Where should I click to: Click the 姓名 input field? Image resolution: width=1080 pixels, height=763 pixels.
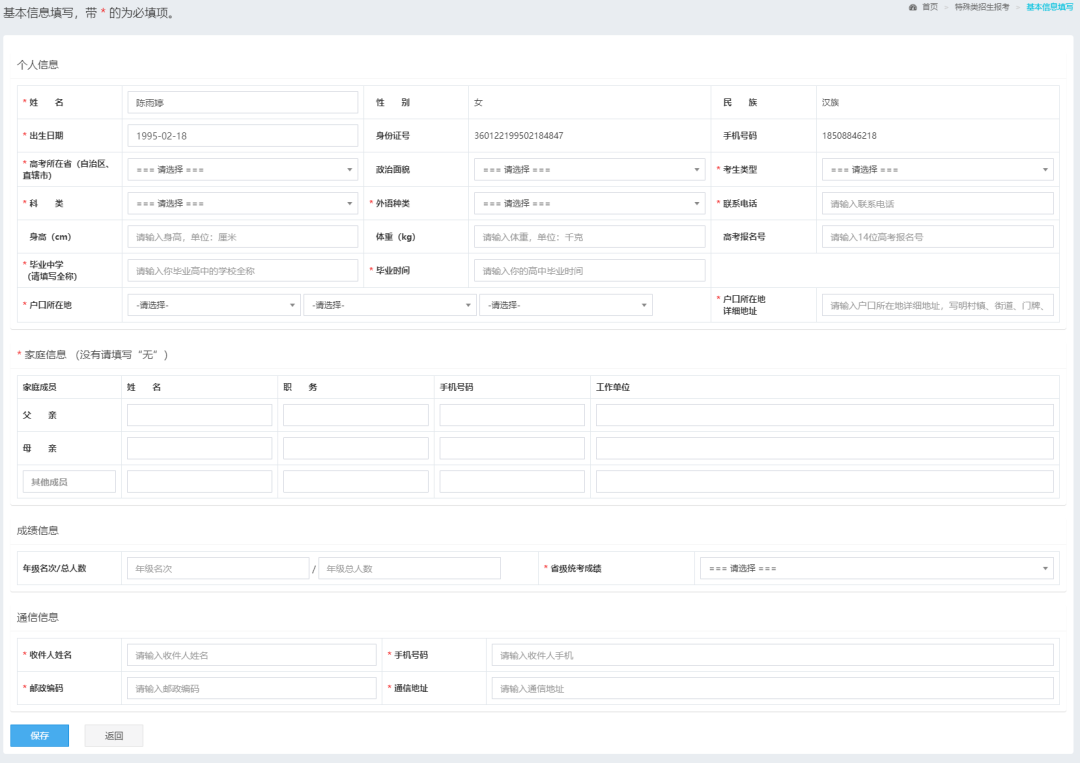coord(242,103)
